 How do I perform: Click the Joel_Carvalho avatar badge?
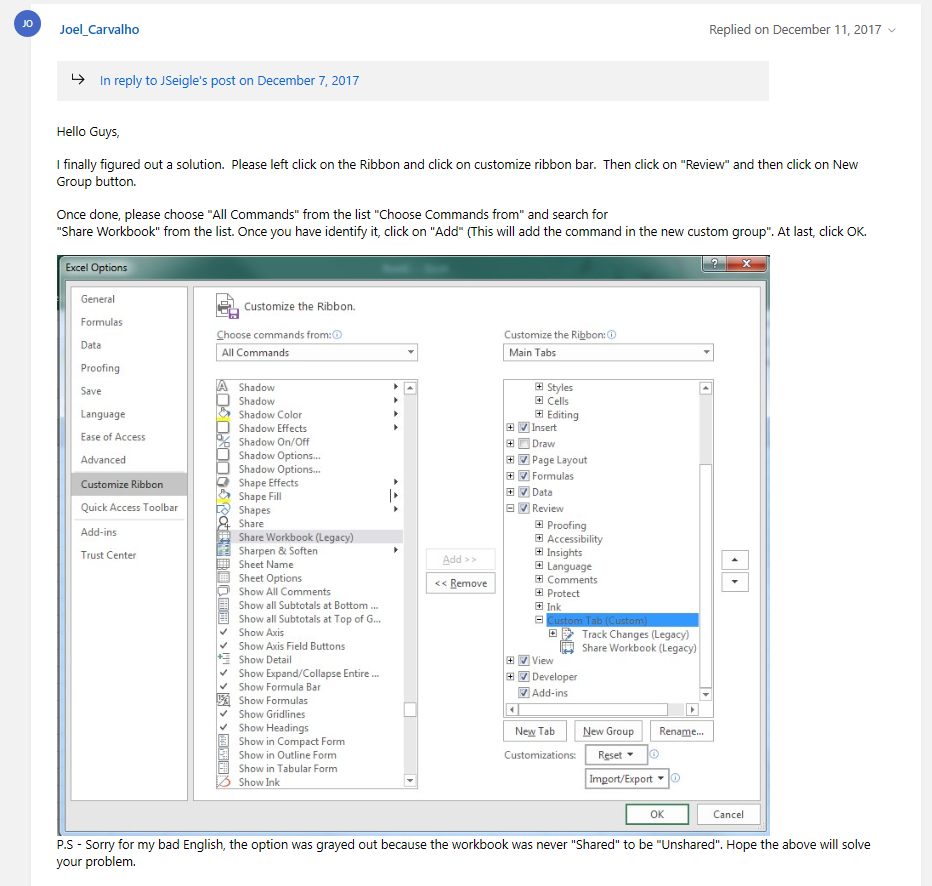point(27,24)
